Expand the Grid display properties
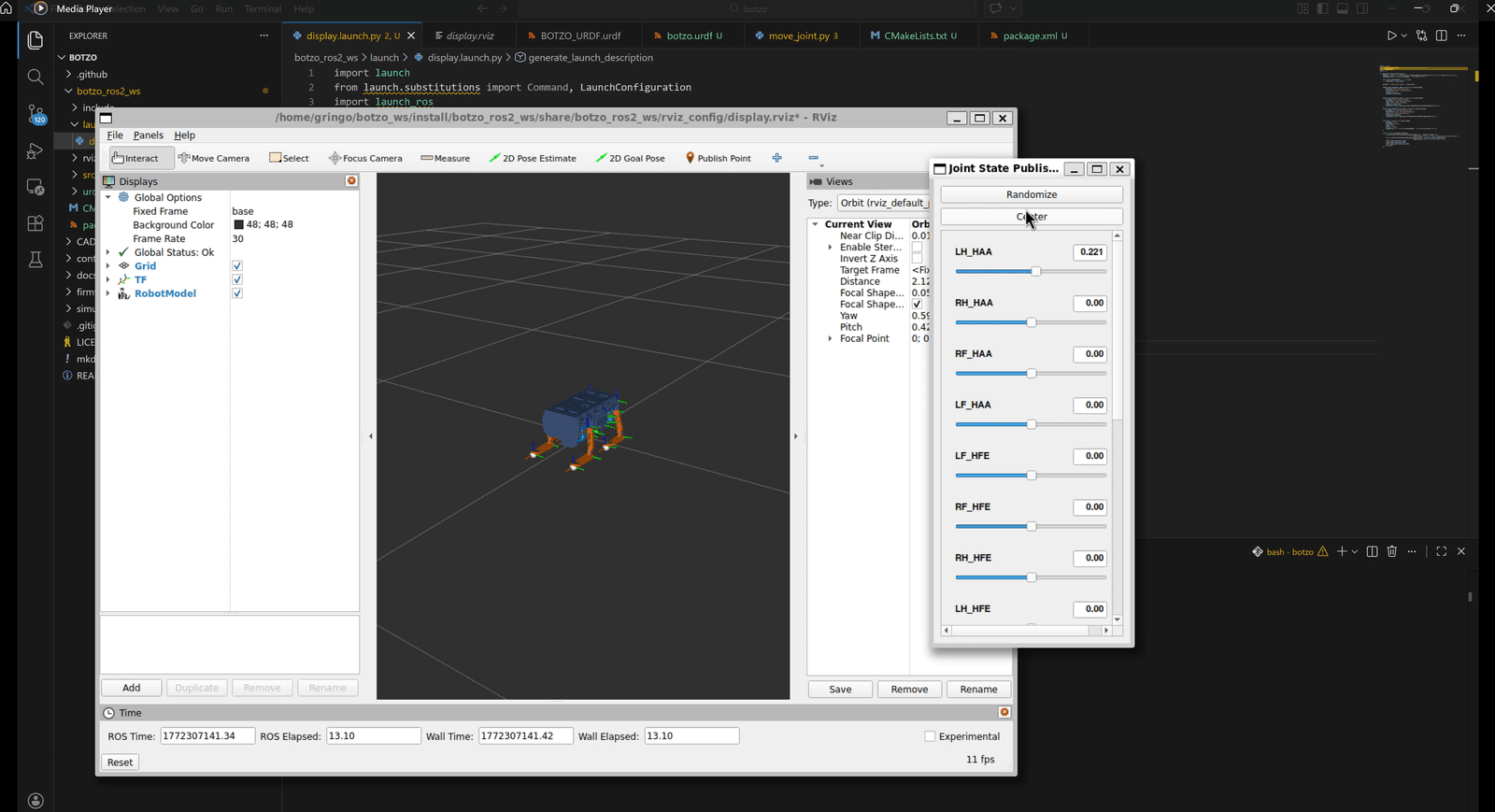 click(108, 266)
